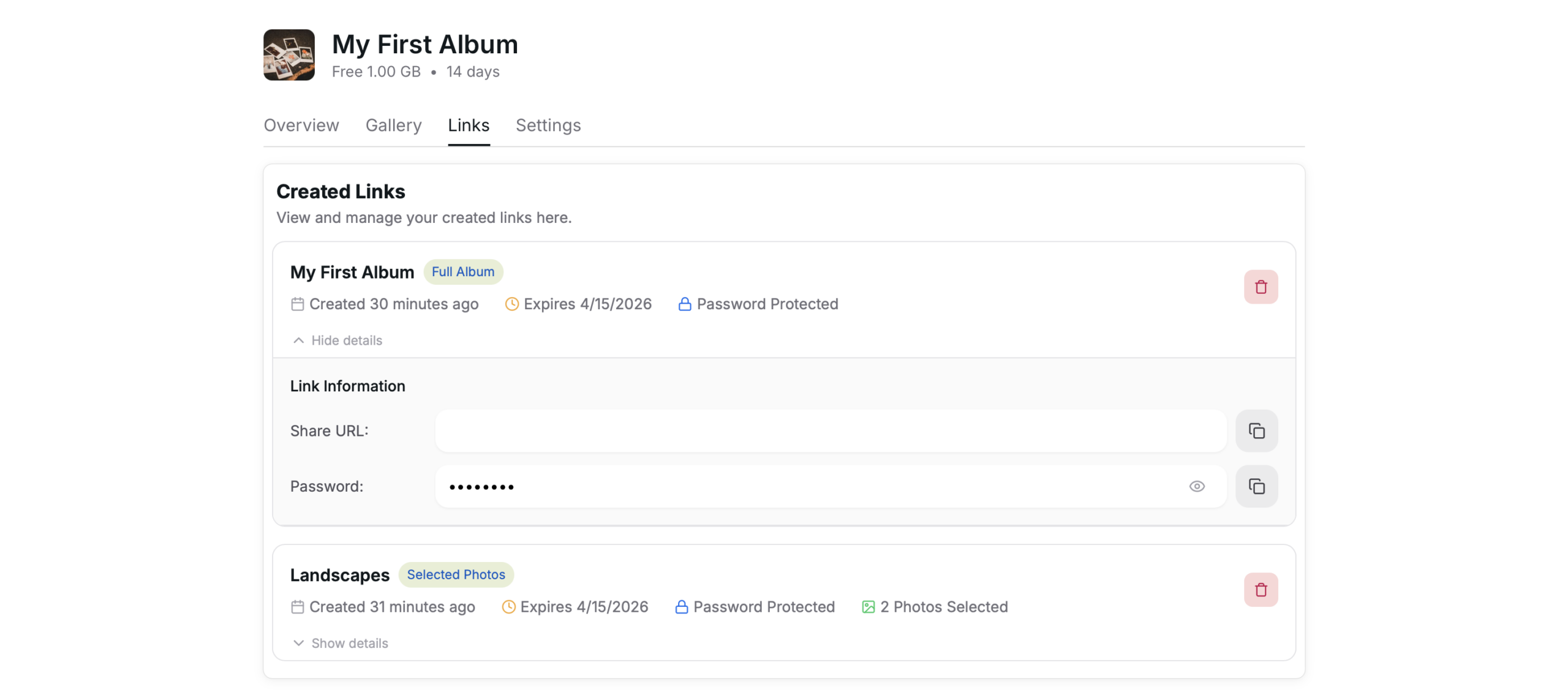This screenshot has width=1568, height=698.
Task: Delete the Landscapes link
Action: (x=1260, y=590)
